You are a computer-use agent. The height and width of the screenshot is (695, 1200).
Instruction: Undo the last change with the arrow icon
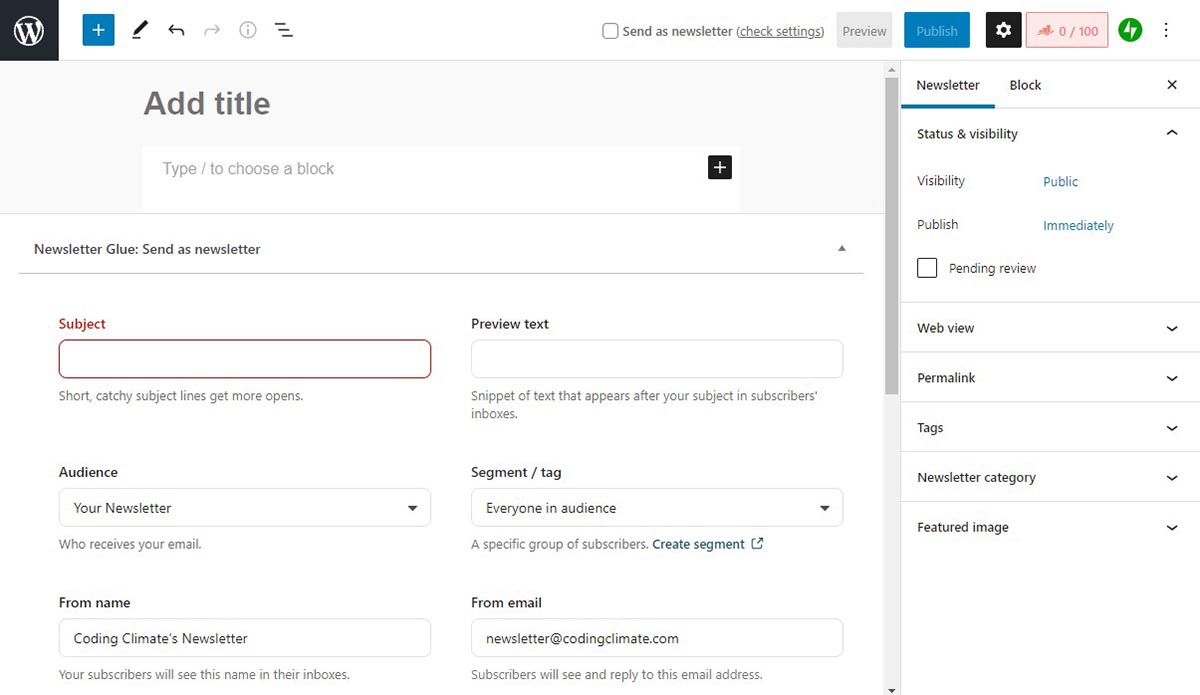coord(176,30)
